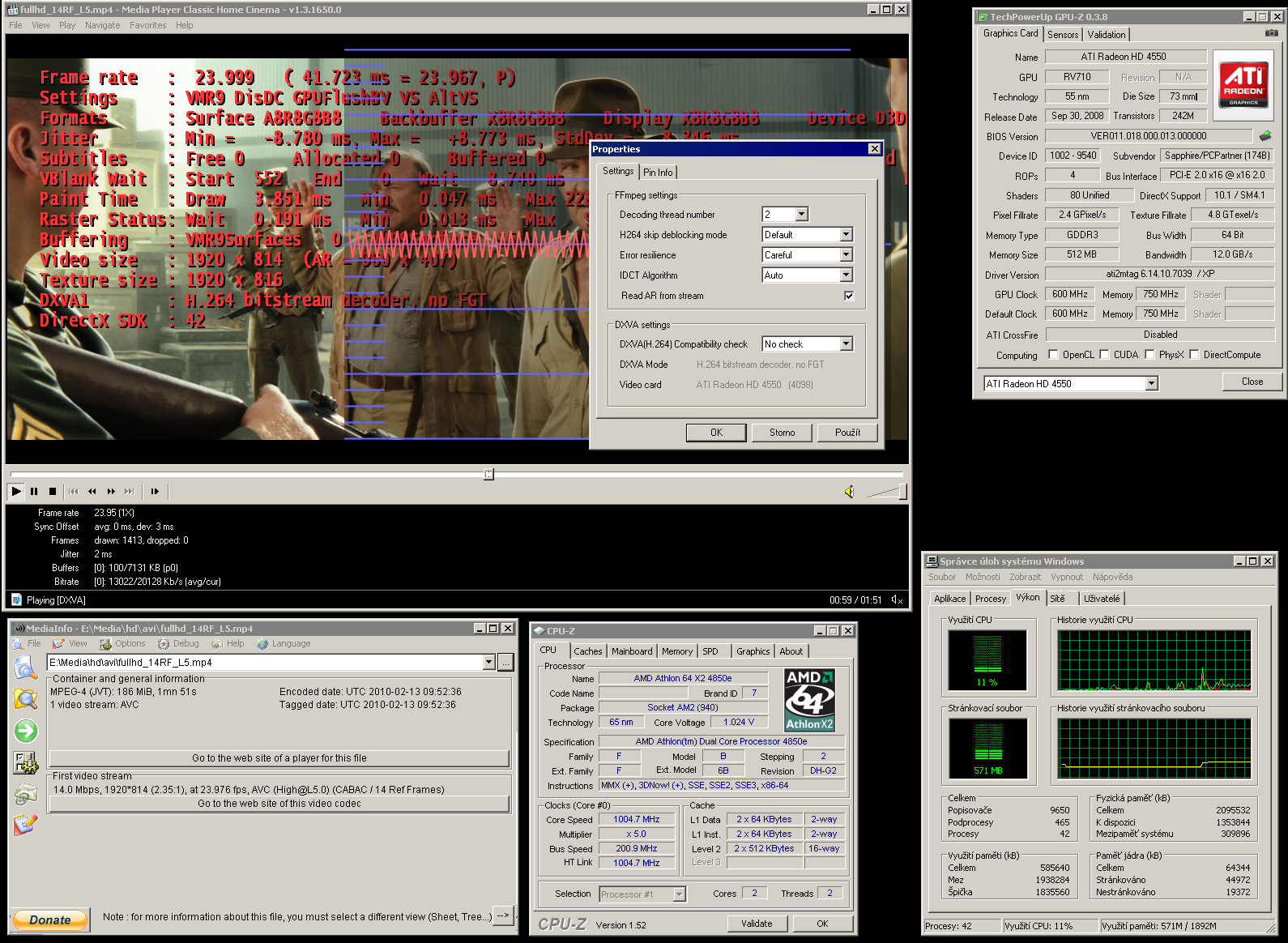Click Validate button in CPU-Z
This screenshot has width=1288, height=943.
click(757, 924)
